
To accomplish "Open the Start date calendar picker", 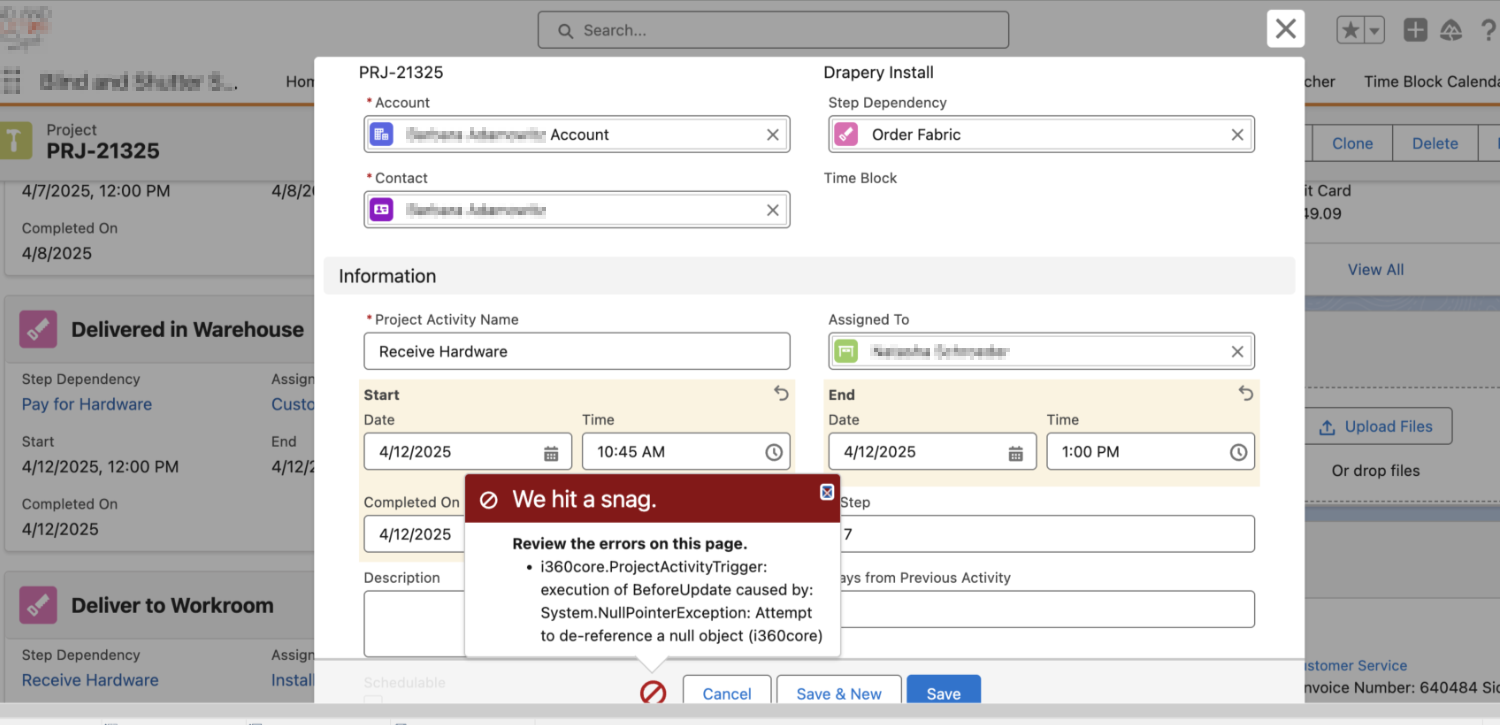I will click(551, 453).
